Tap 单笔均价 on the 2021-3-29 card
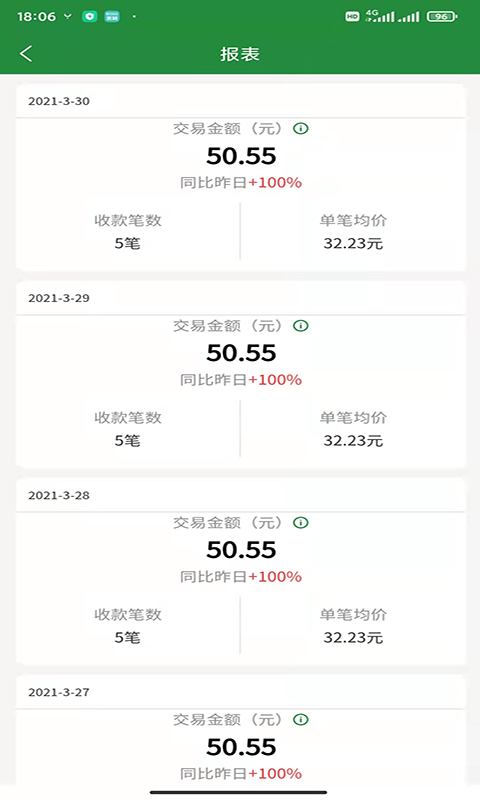 353,417
